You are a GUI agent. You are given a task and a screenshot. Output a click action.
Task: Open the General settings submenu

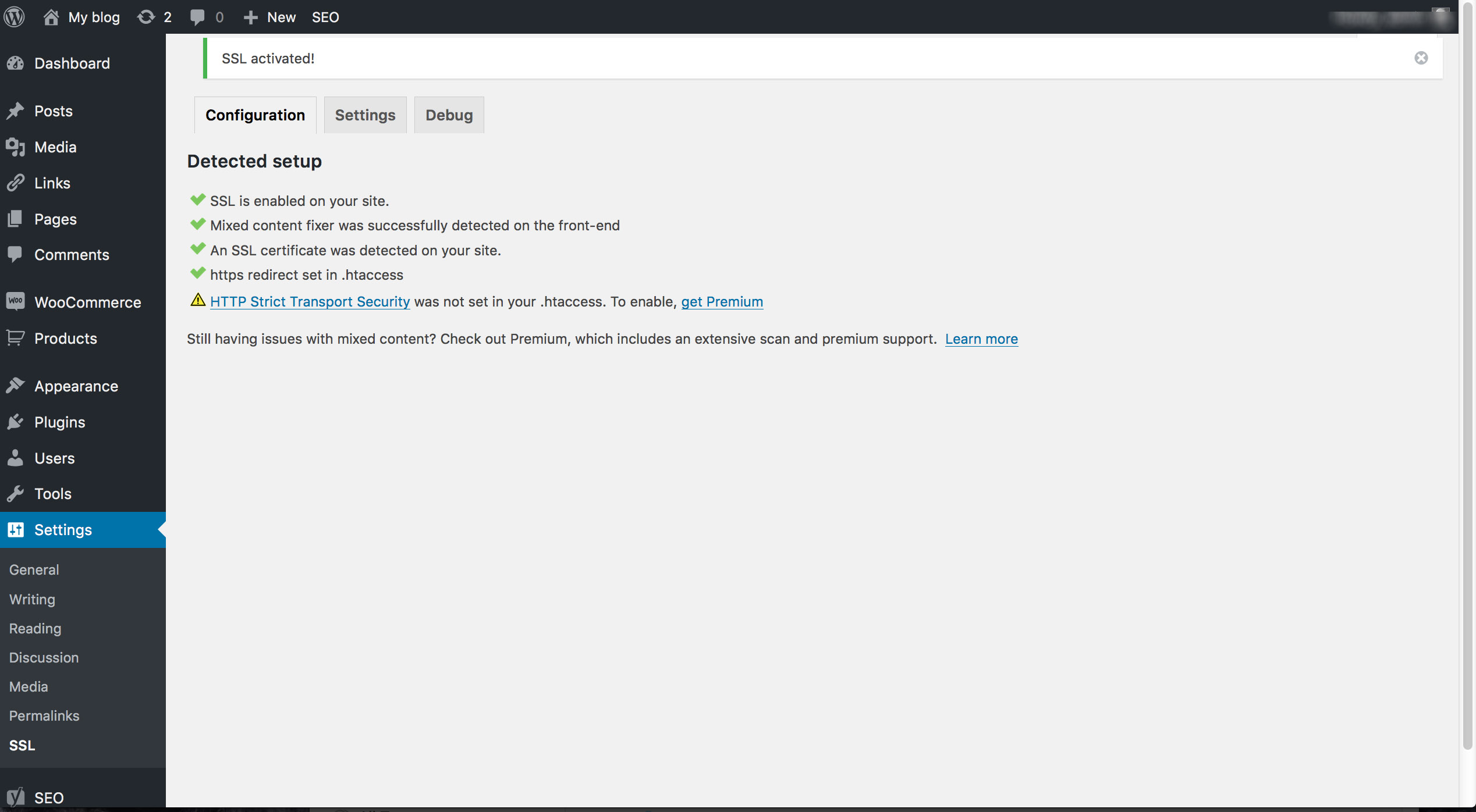click(x=34, y=570)
